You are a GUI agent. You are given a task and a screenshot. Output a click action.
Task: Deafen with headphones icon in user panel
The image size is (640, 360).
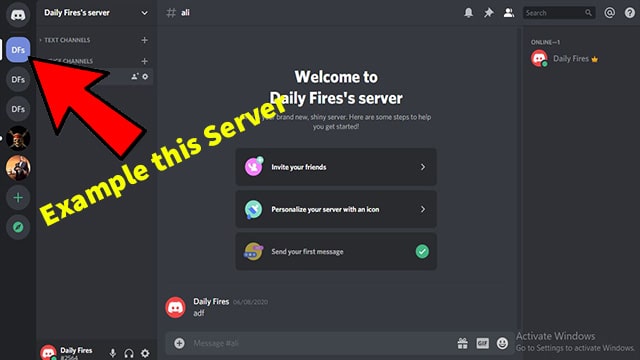[x=129, y=353]
